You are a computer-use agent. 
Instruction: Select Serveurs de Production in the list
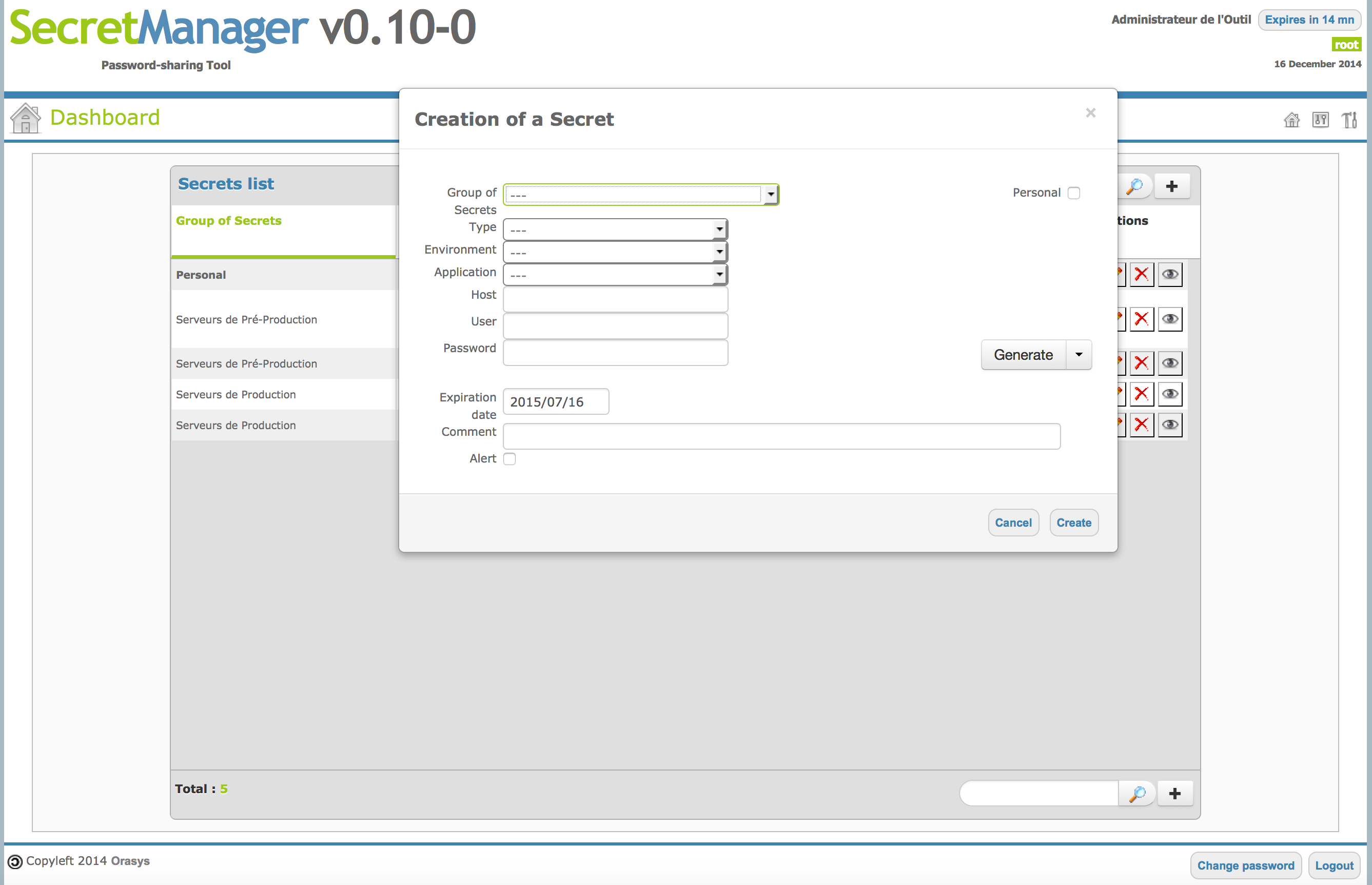(x=236, y=395)
